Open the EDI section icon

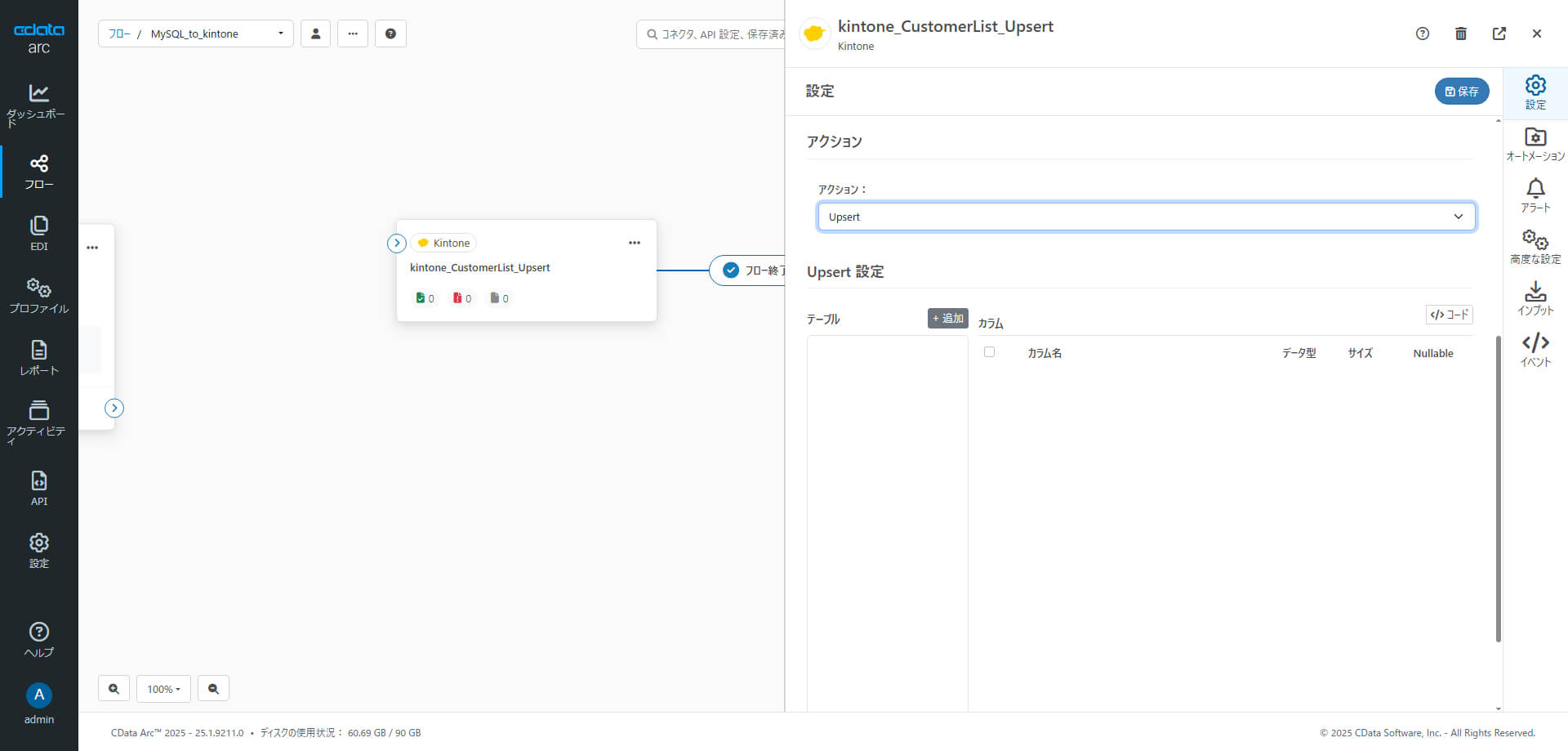click(38, 233)
